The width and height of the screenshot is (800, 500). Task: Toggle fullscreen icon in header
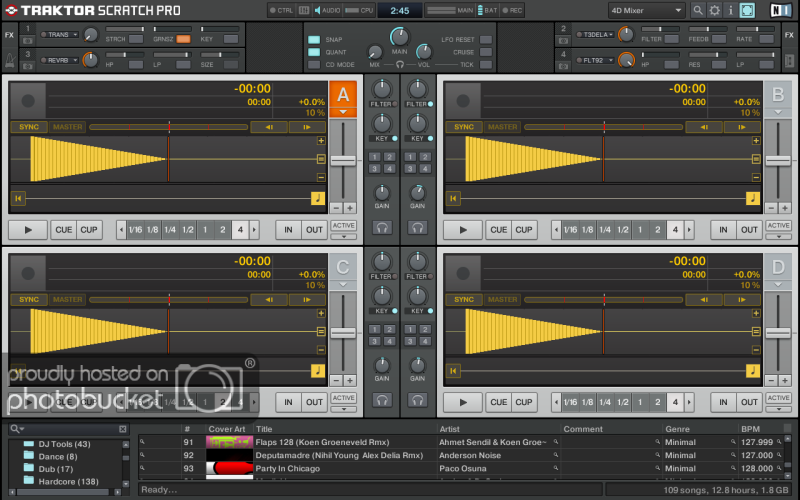747,10
